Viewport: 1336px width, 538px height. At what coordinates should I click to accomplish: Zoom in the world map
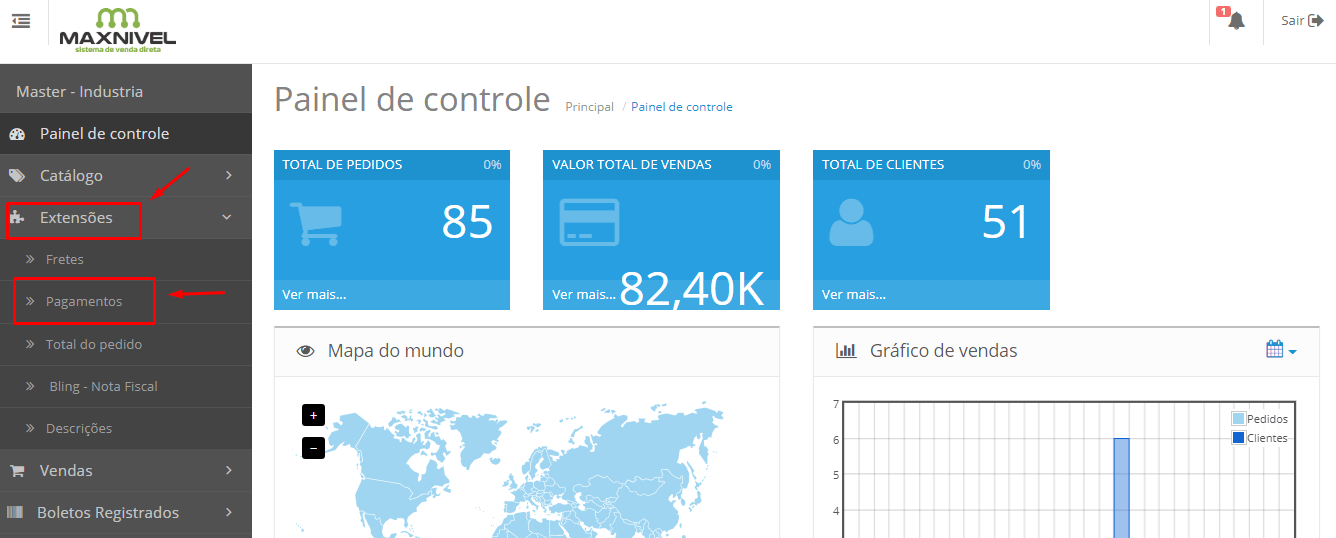tap(313, 415)
